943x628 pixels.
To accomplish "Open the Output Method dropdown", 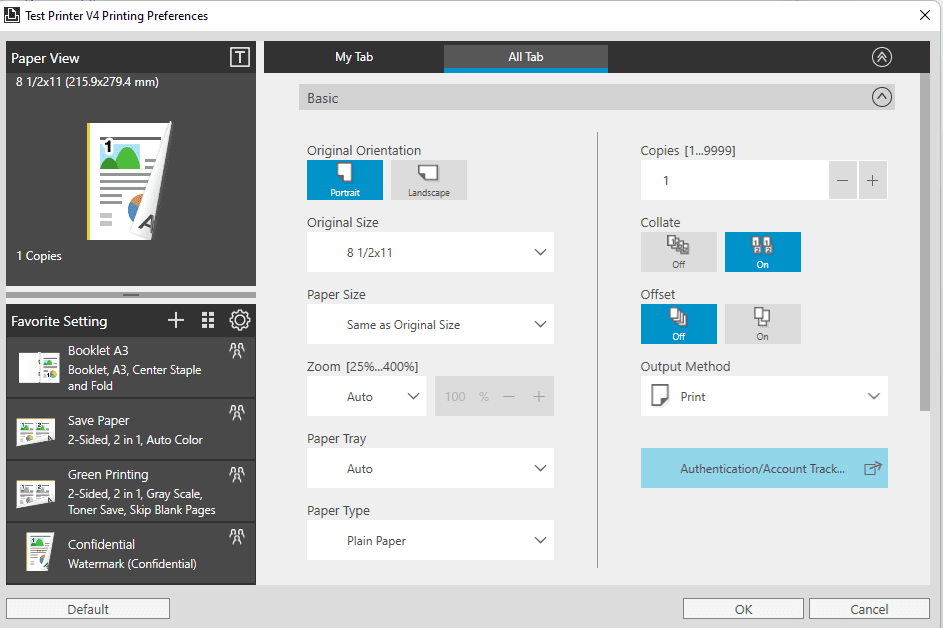I will coord(764,396).
